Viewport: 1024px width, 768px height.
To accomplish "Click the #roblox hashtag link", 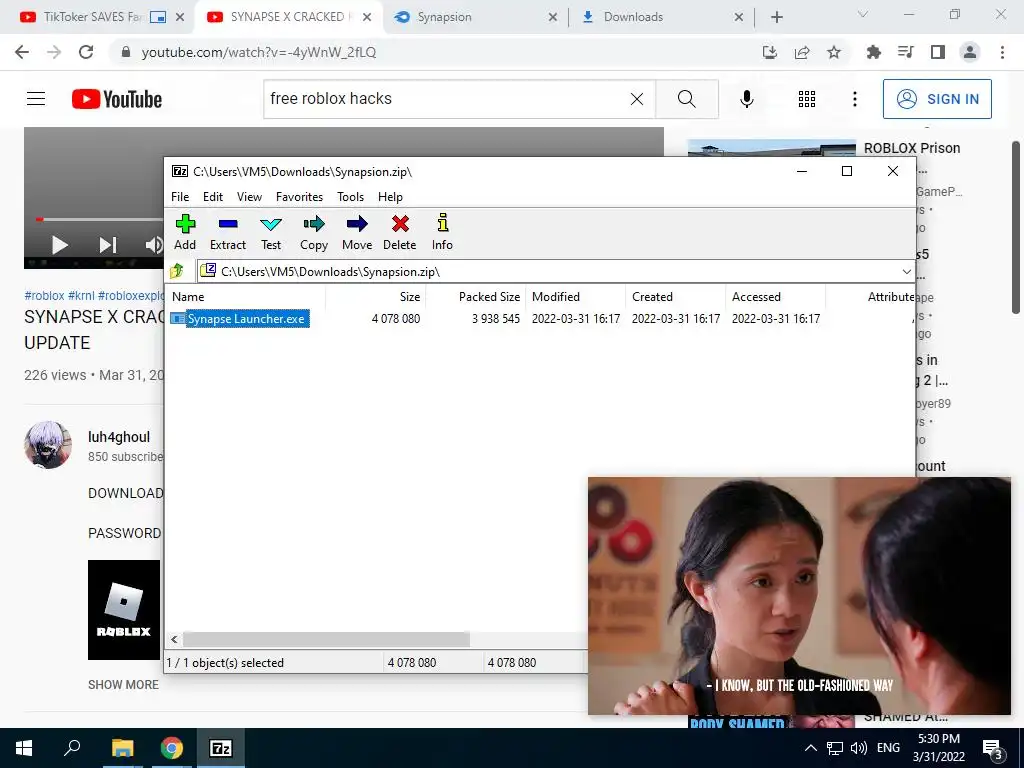I will (44, 295).
